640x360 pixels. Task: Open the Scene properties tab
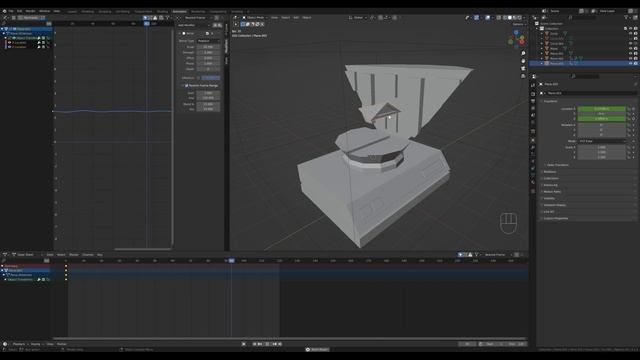pos(533,116)
